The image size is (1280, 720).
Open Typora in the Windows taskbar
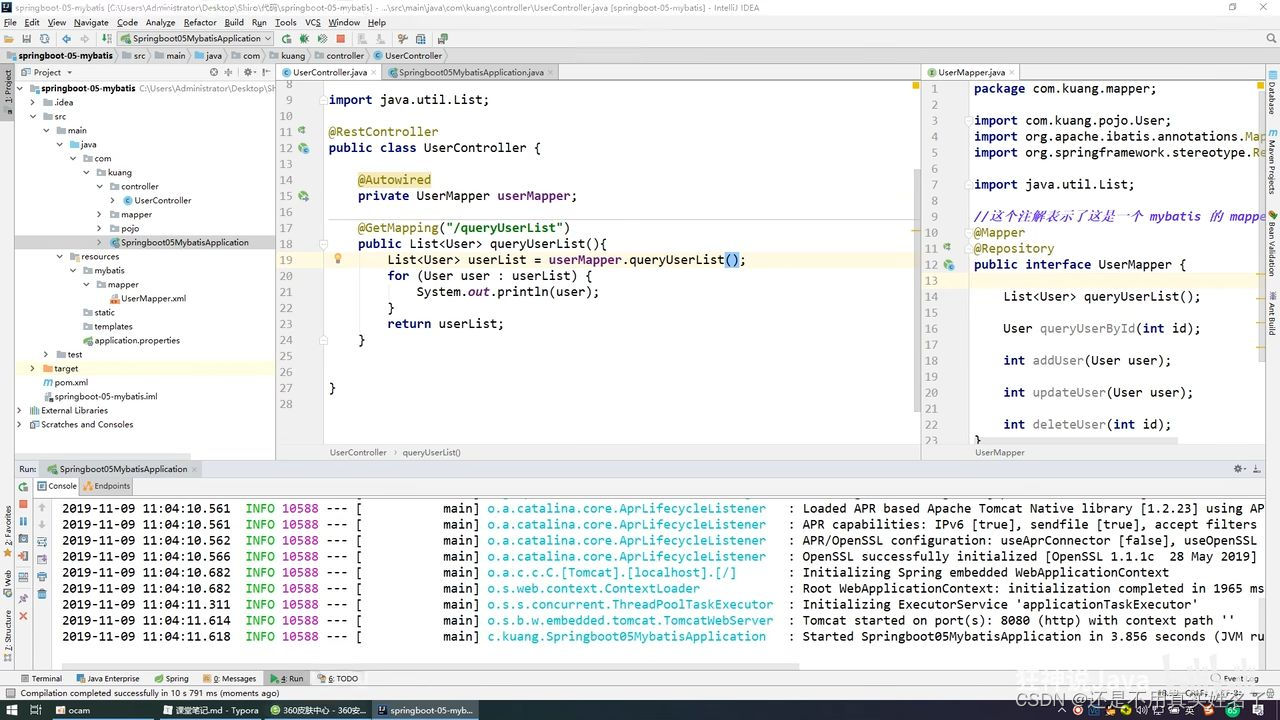point(213,710)
